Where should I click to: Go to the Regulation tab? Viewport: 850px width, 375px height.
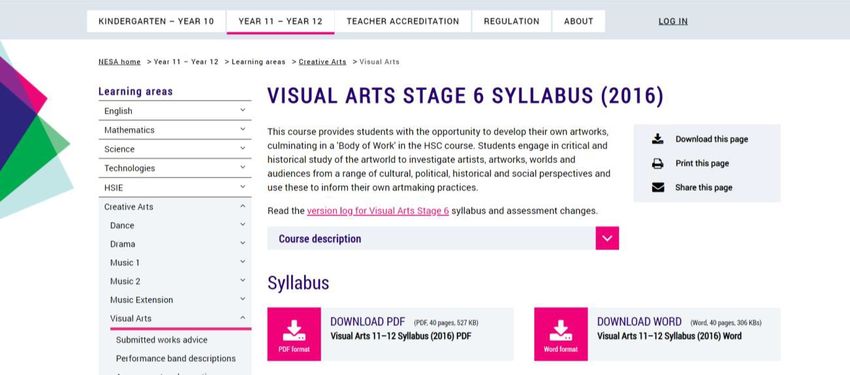click(x=512, y=21)
